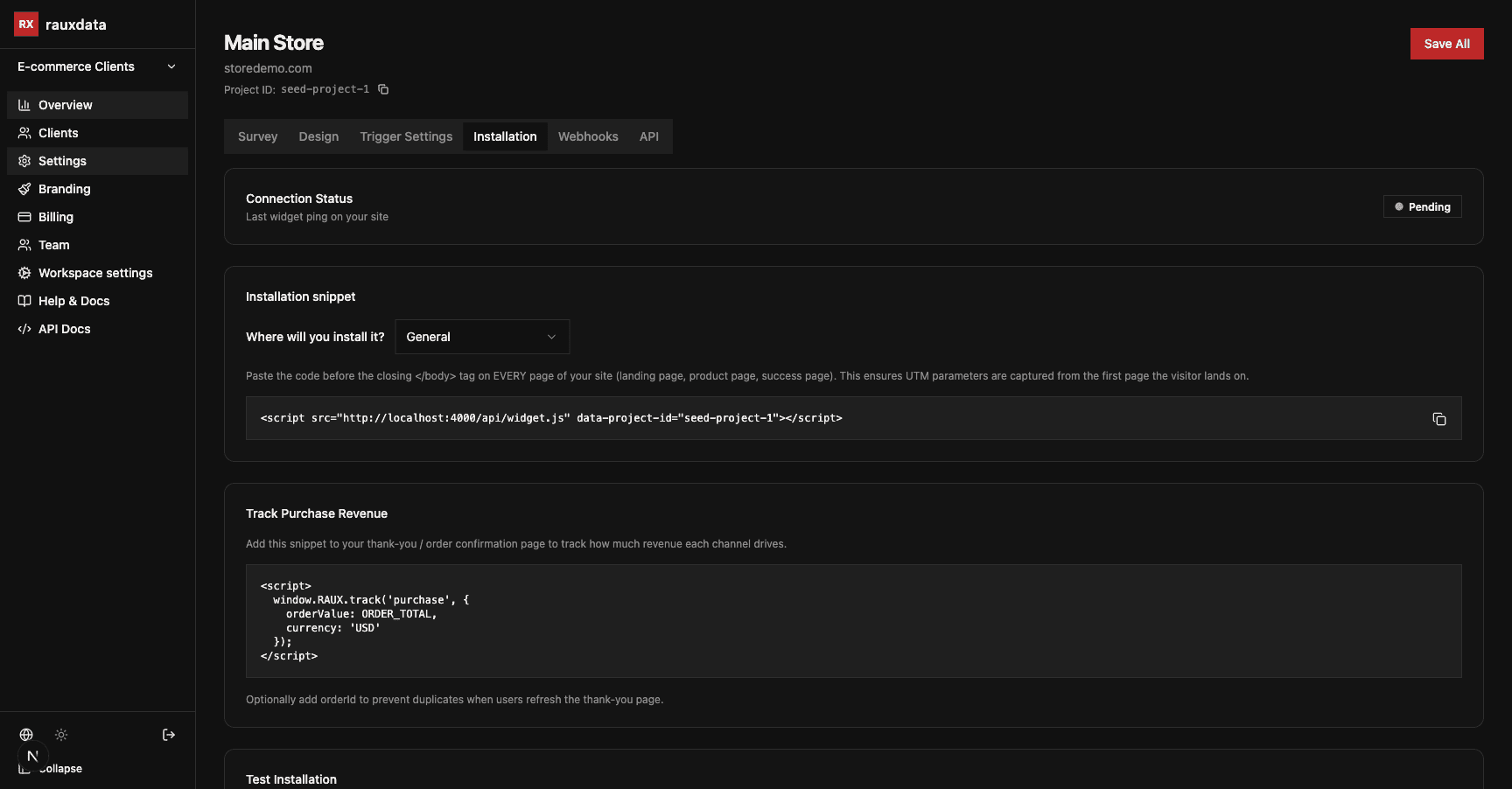Open the Billing page label
This screenshot has width=1512, height=789.
pyautogui.click(x=56, y=217)
